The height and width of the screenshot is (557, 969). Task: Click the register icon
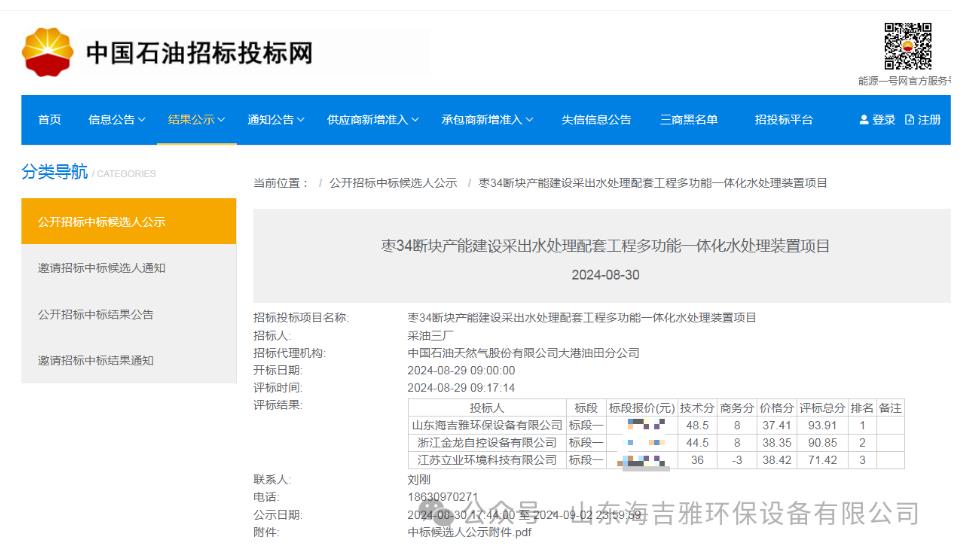pyautogui.click(x=910, y=120)
